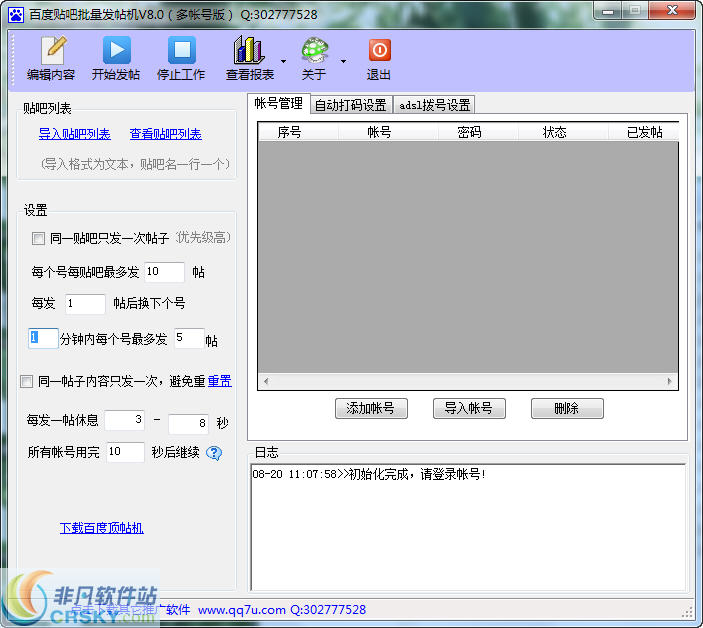Open www.qq7u.com link in status bar
Image resolution: width=703 pixels, height=628 pixels.
point(242,610)
